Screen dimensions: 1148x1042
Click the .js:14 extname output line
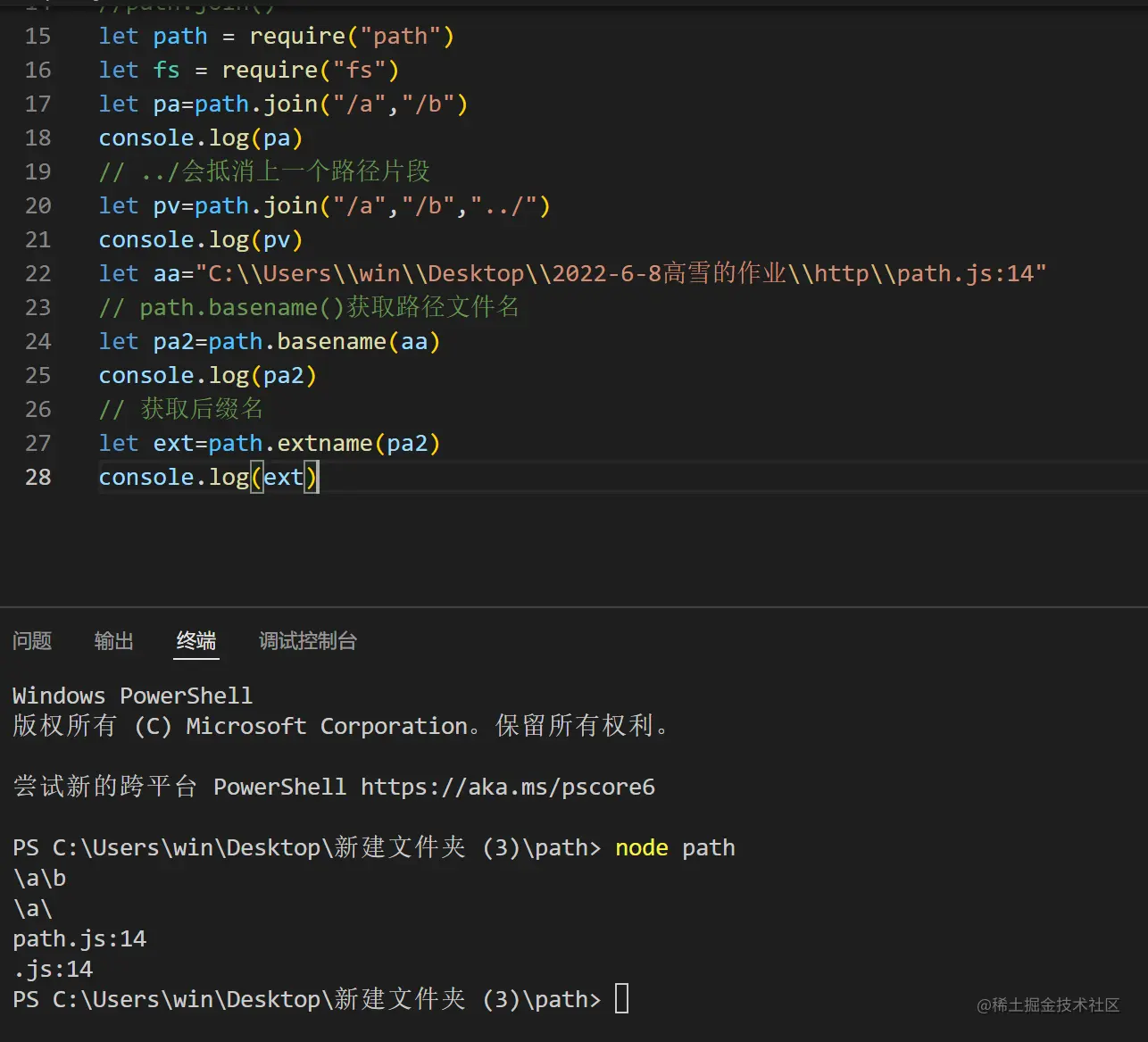pos(53,969)
